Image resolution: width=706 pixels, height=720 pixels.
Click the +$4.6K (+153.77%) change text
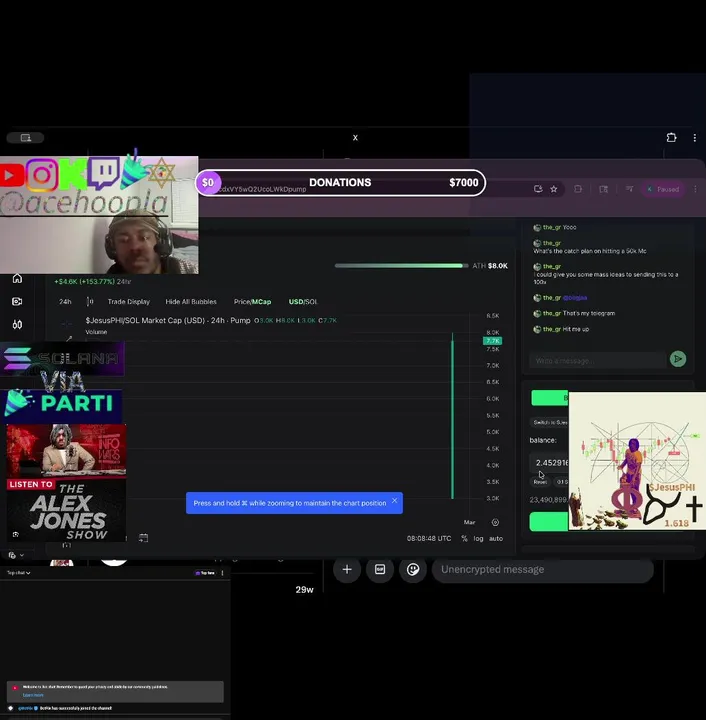[84, 281]
